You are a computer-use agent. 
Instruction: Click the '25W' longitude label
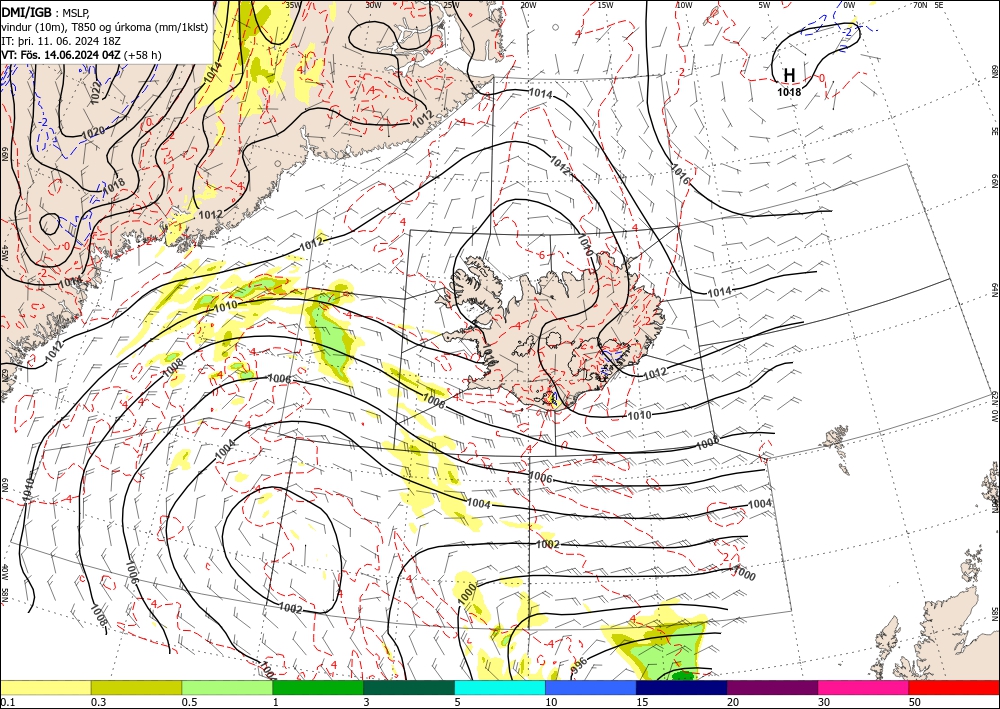click(451, 5)
